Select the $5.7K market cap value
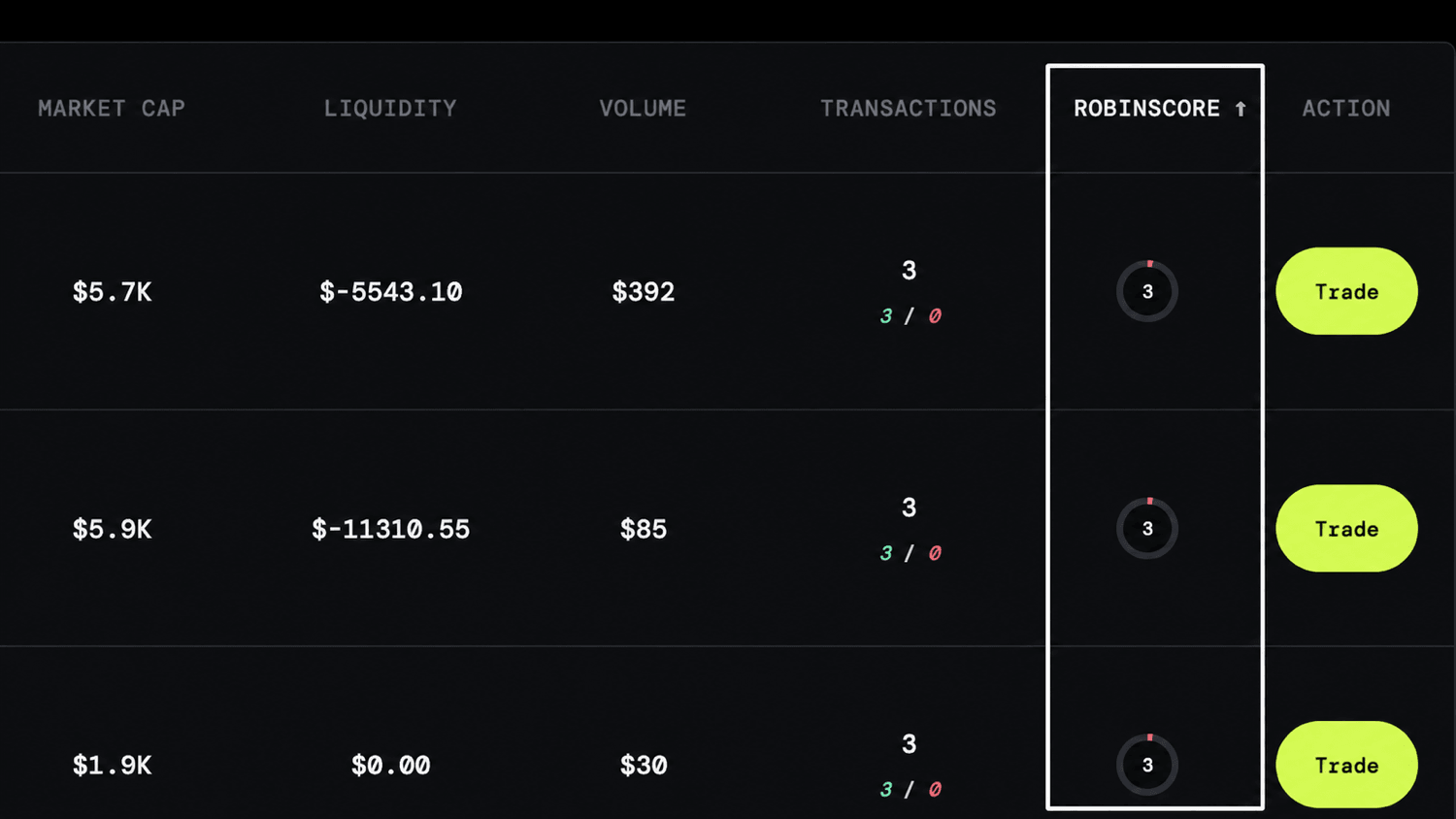 (x=112, y=292)
